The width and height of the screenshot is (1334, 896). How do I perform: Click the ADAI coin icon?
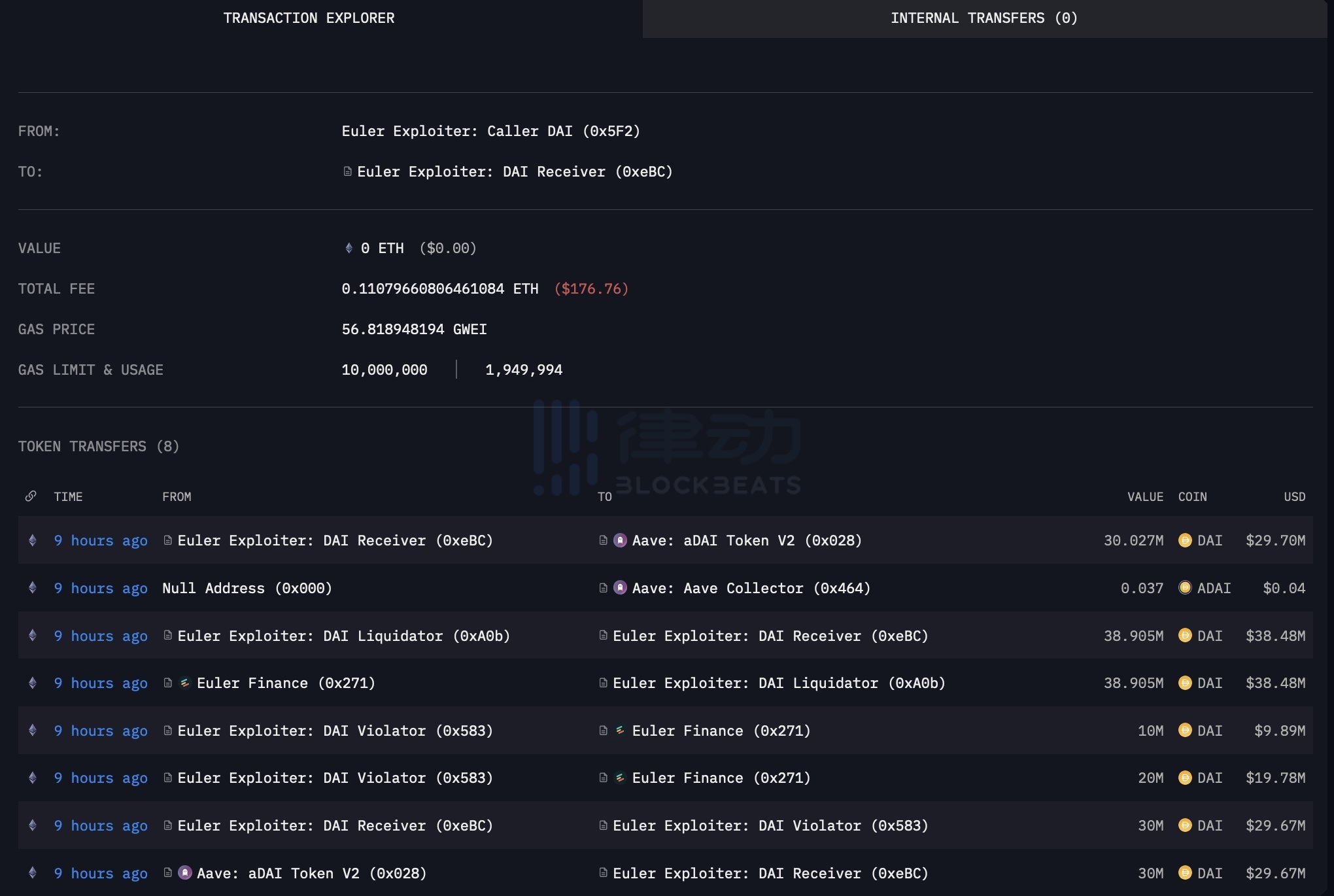(1184, 588)
